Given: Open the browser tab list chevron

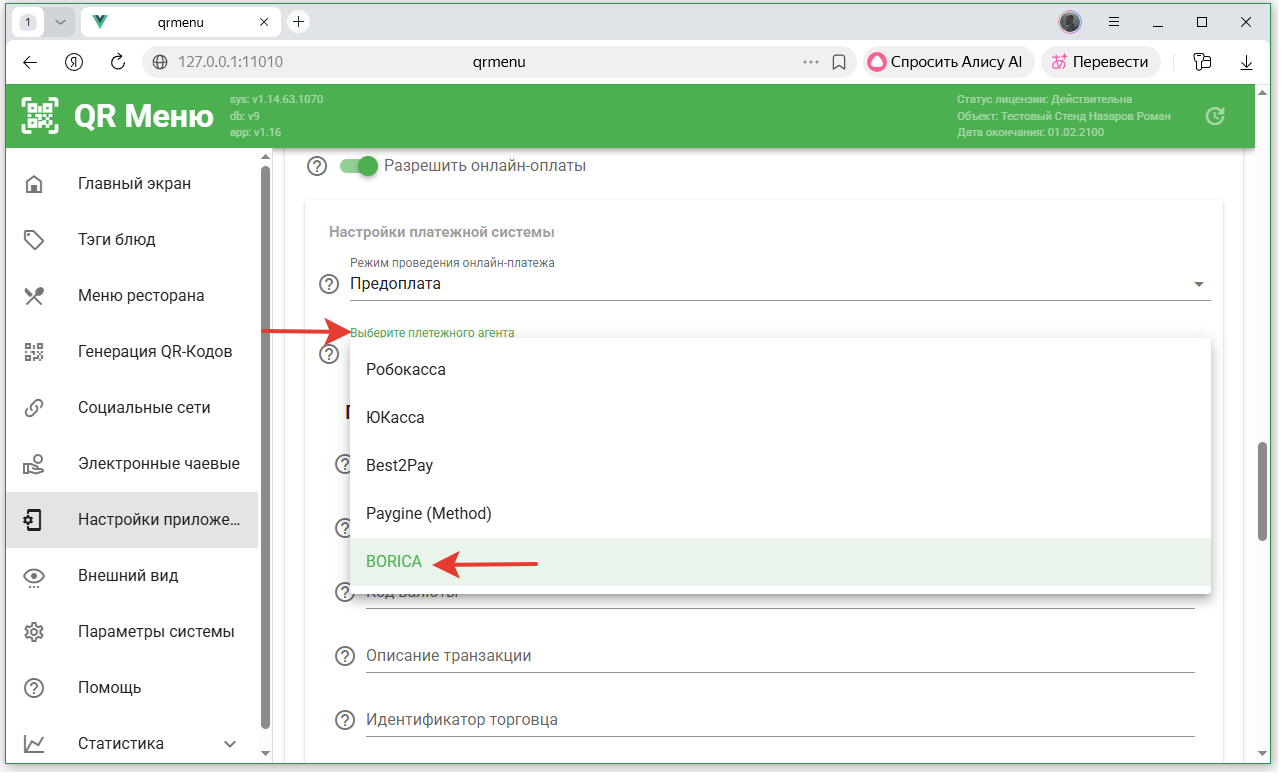Looking at the screenshot, I should coord(60,22).
